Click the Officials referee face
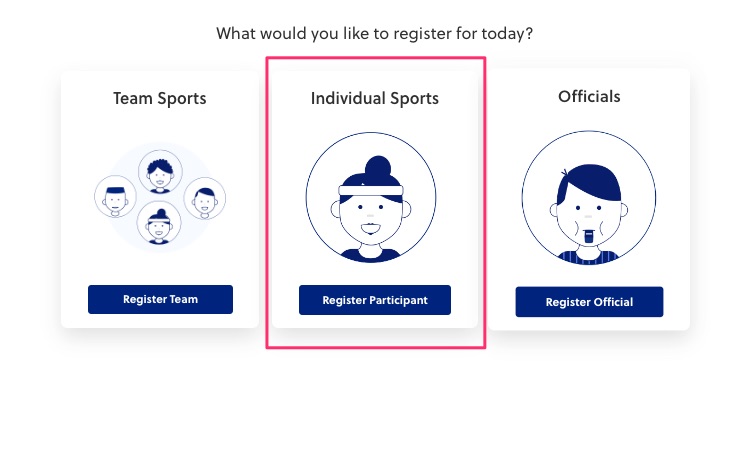The width and height of the screenshot is (754, 456). pos(588,212)
